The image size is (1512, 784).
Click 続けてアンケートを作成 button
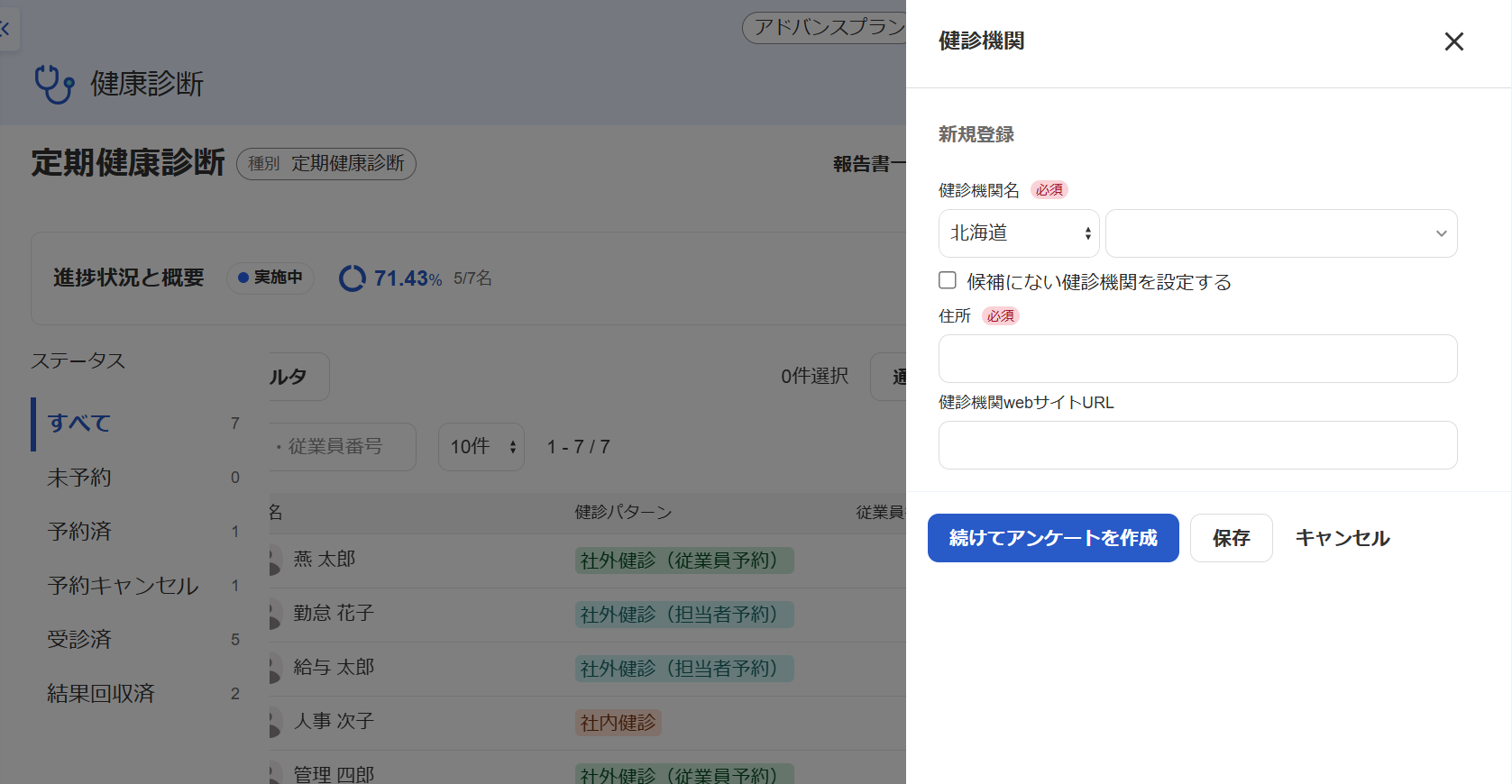click(1053, 538)
